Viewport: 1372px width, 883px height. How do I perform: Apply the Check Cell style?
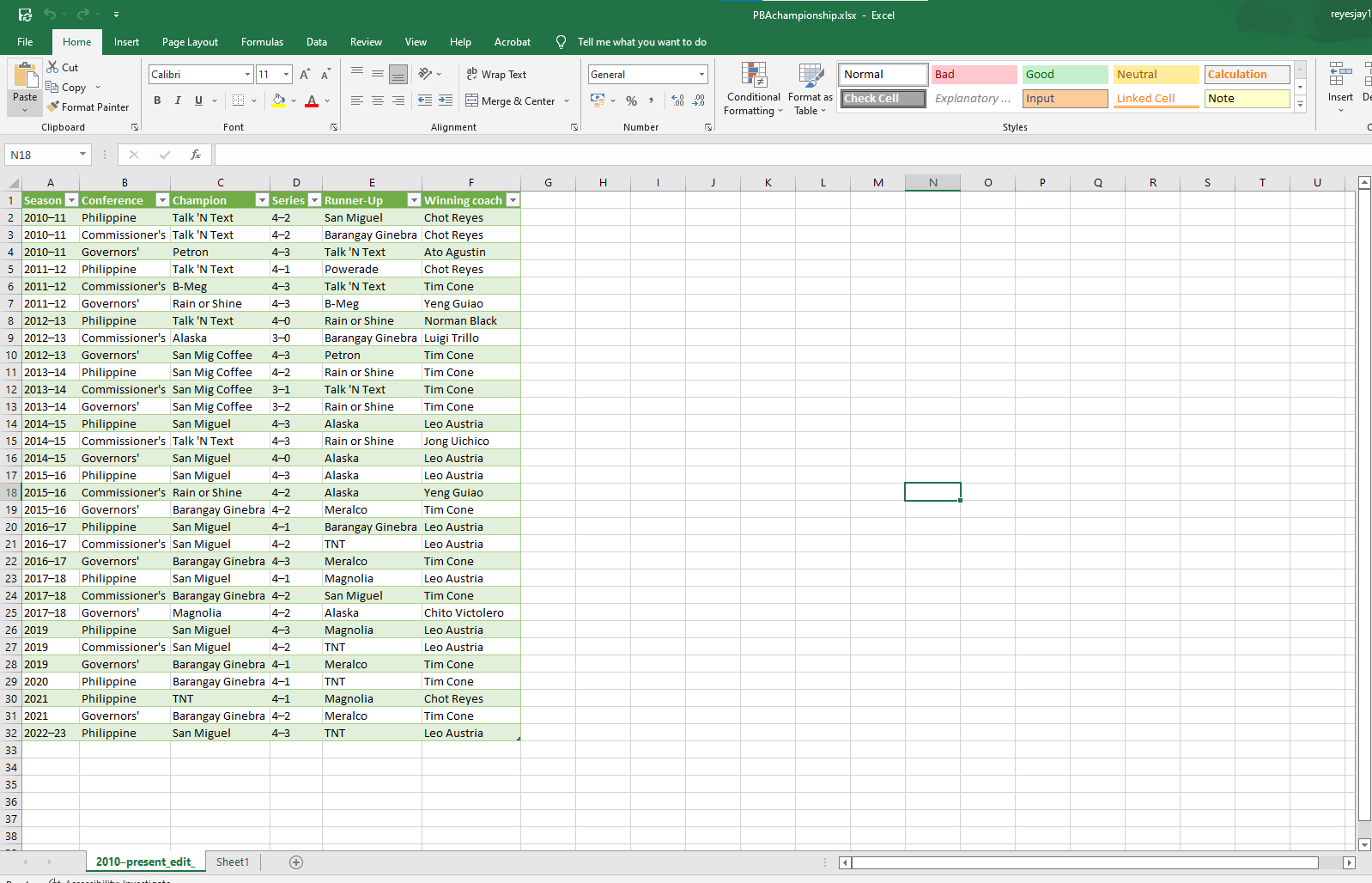(x=883, y=99)
